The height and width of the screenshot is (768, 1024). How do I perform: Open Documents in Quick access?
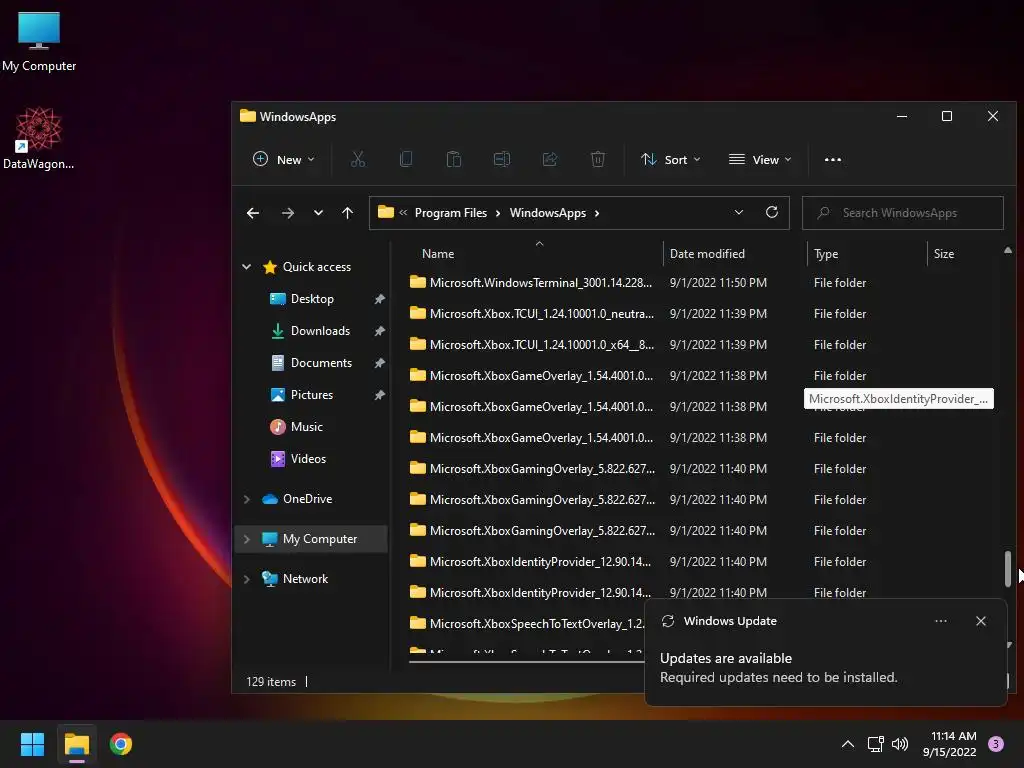(321, 362)
